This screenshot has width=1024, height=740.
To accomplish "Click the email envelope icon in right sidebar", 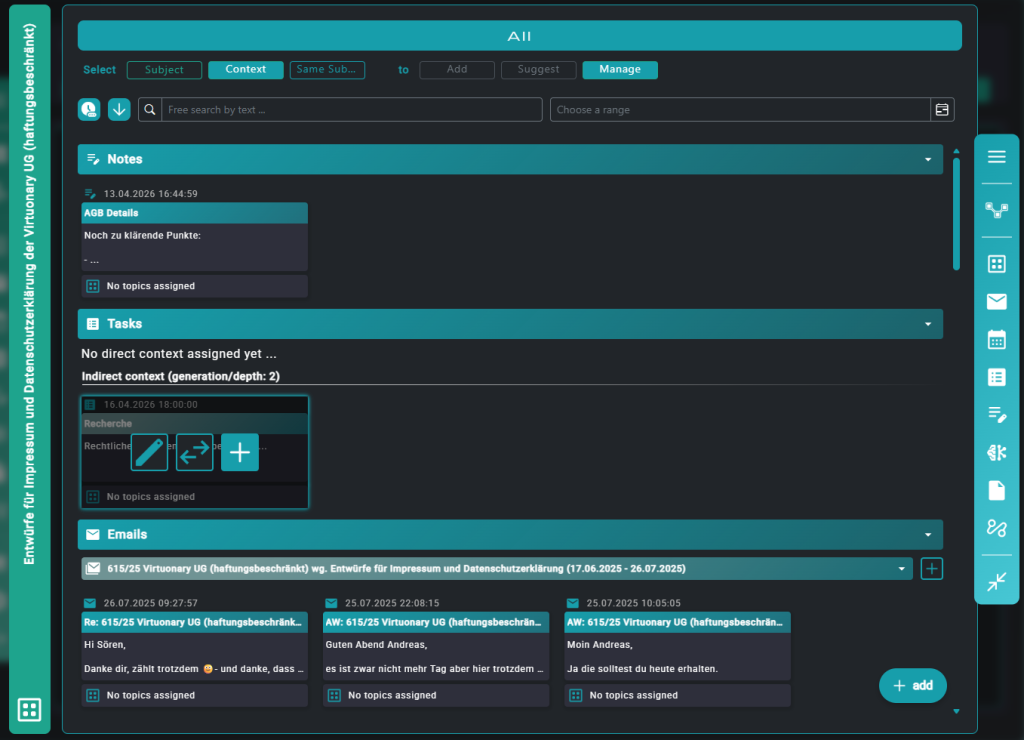I will 996,301.
